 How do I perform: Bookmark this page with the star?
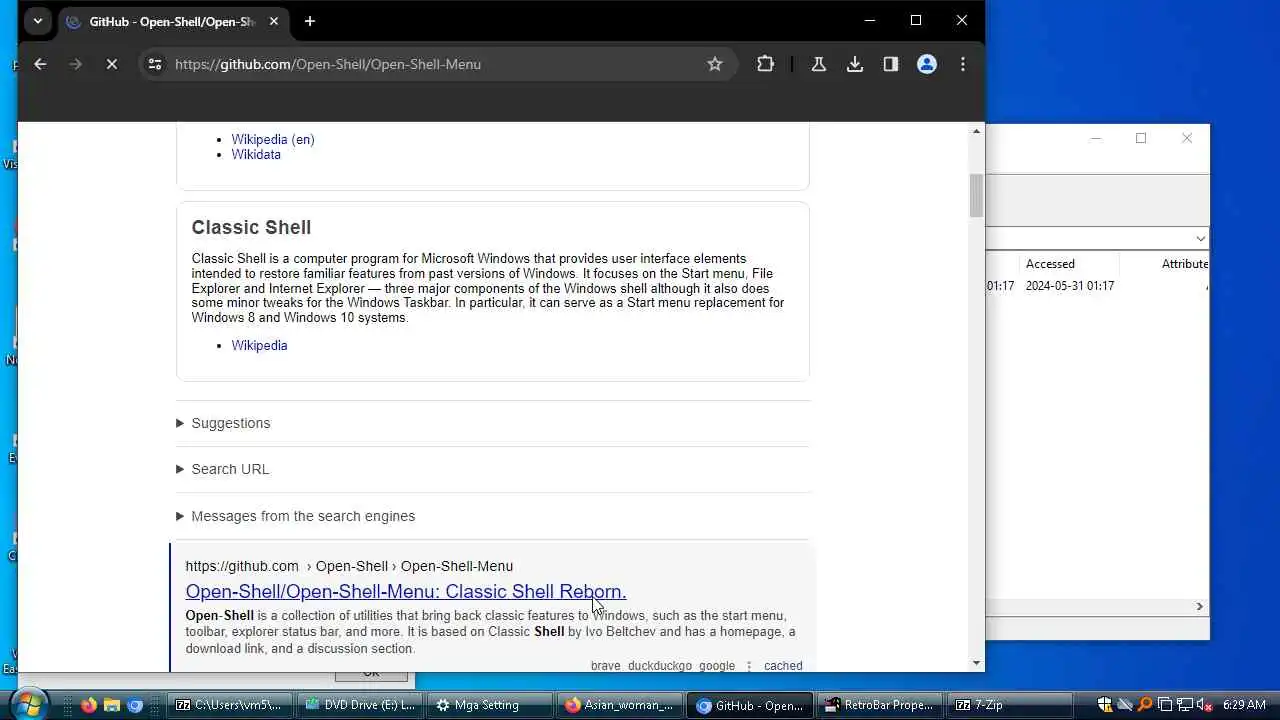point(715,64)
